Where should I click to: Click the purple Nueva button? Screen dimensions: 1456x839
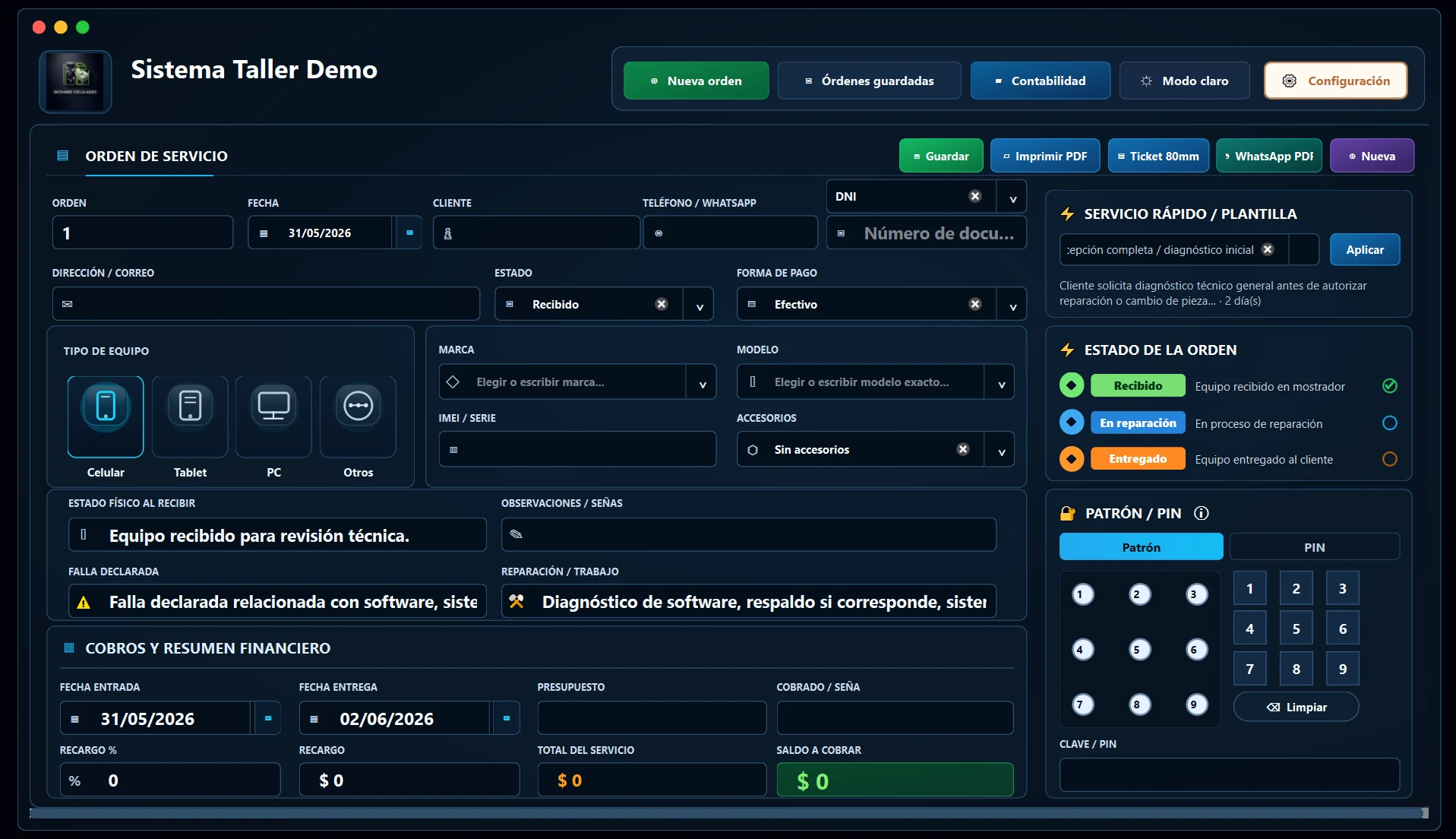(1372, 156)
